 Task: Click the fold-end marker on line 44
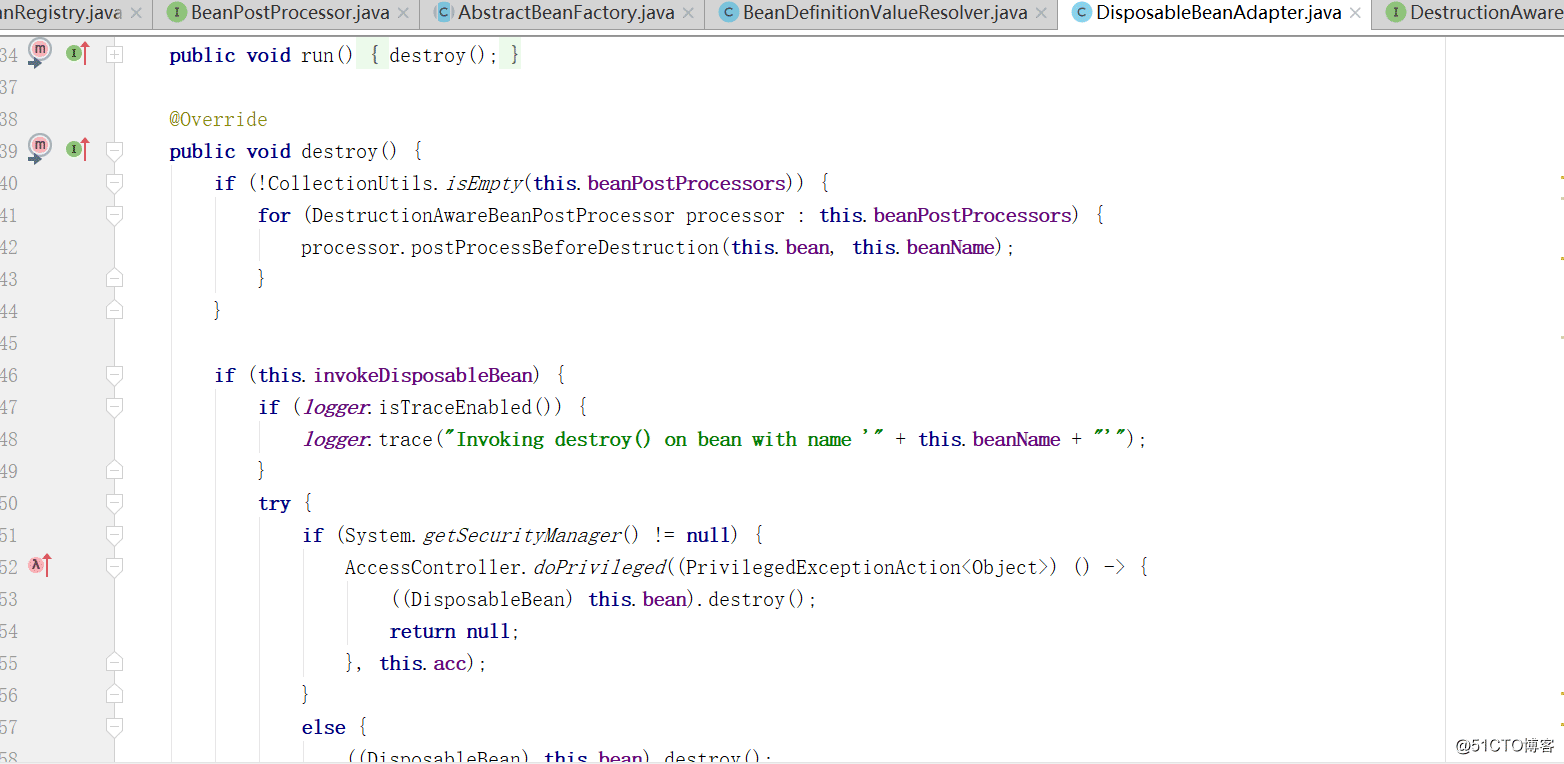click(x=115, y=310)
